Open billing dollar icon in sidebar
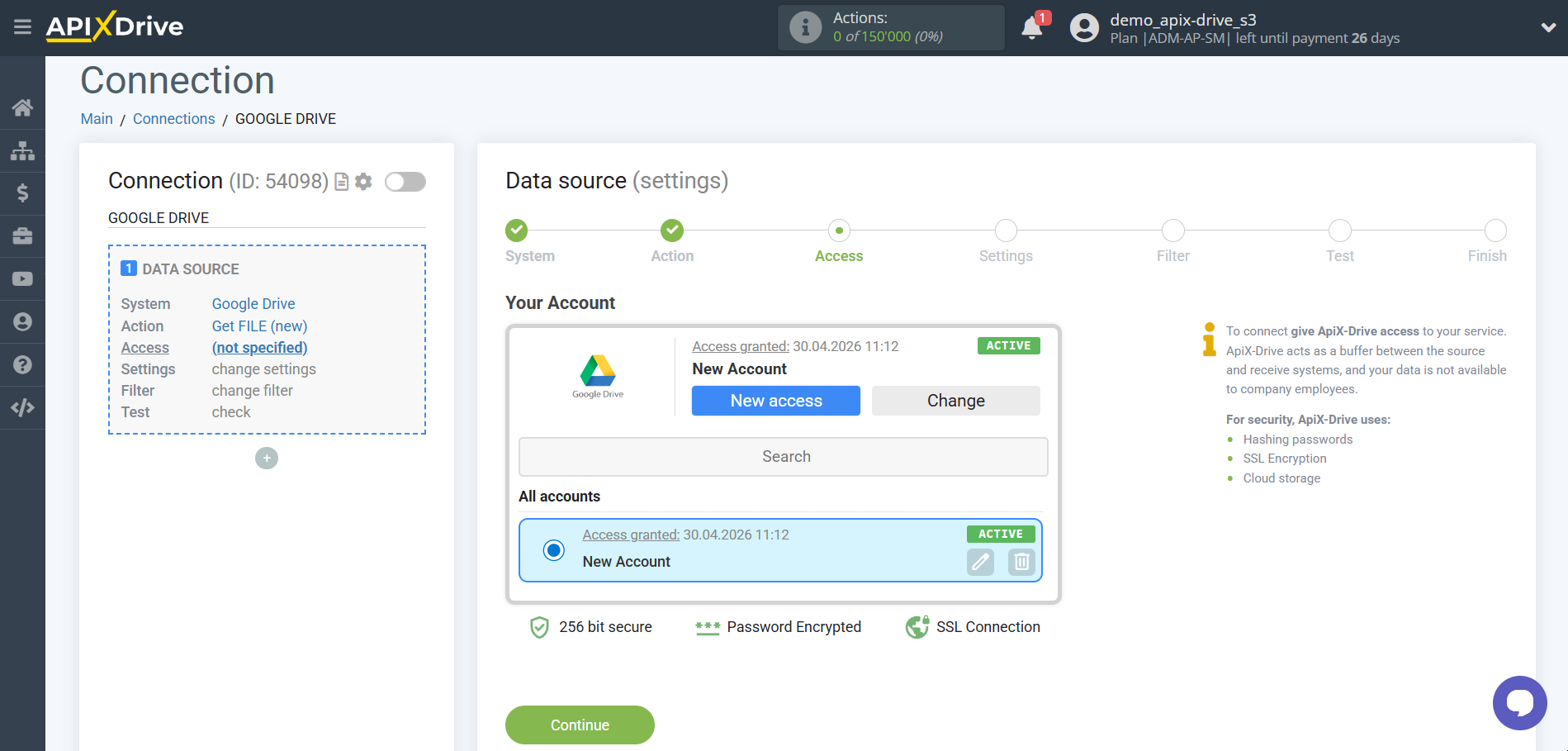 coord(22,193)
